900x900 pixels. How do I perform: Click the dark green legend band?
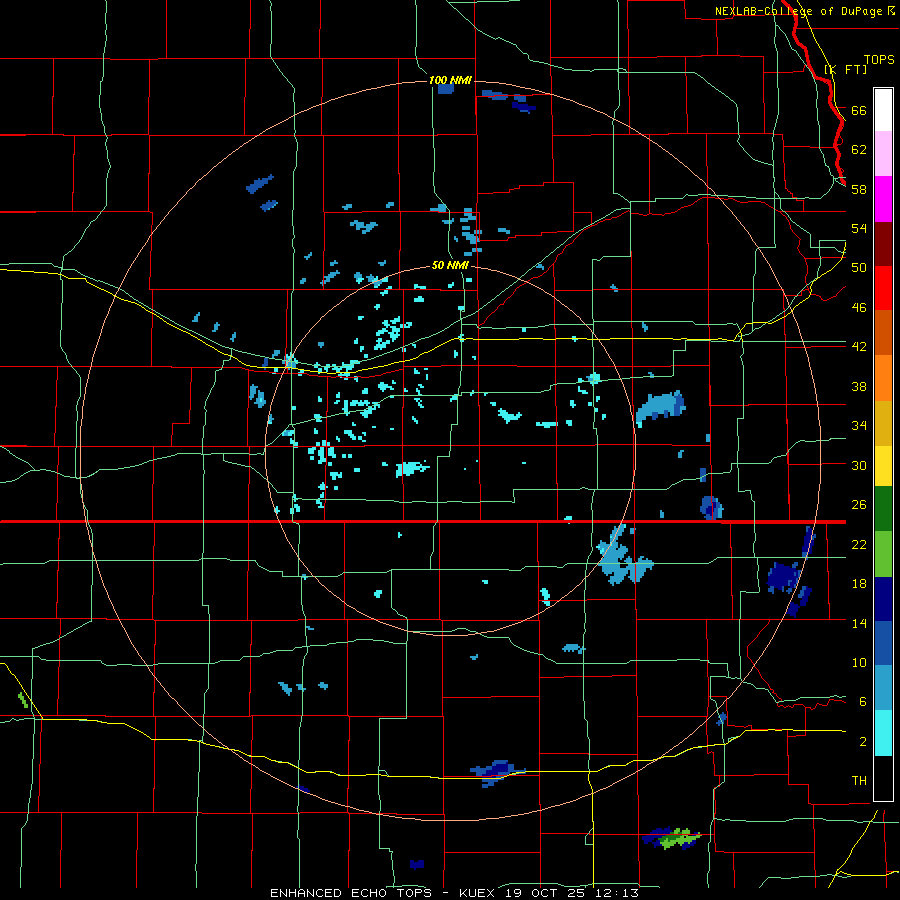[x=883, y=509]
